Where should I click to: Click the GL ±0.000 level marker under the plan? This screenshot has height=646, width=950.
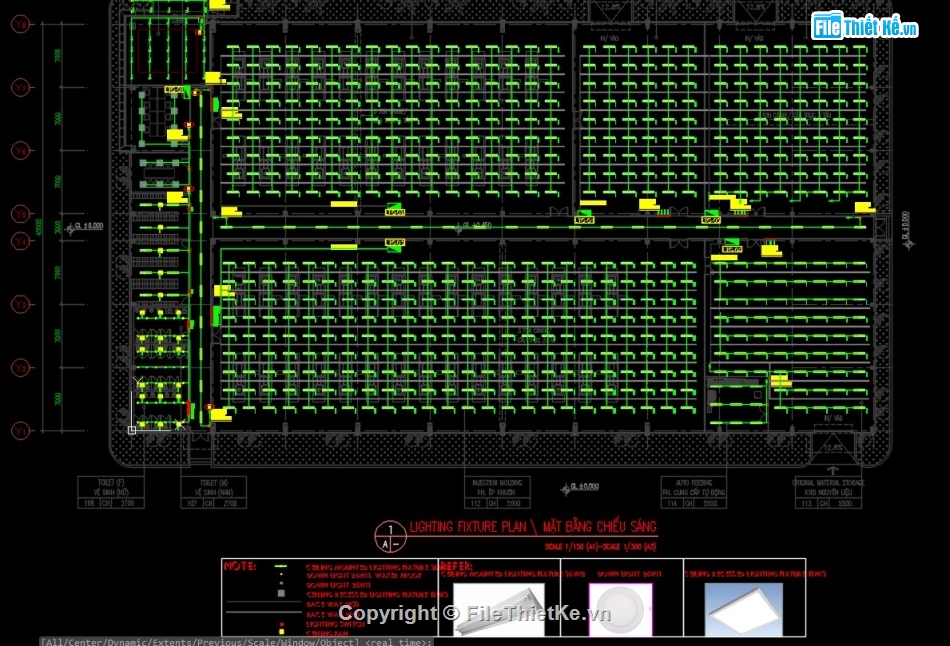point(582,488)
